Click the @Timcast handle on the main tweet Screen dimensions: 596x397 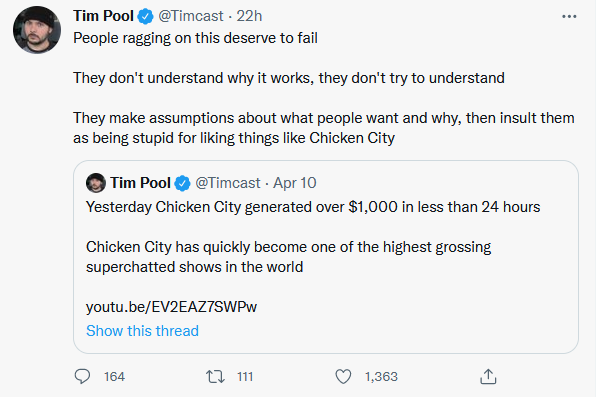click(190, 16)
